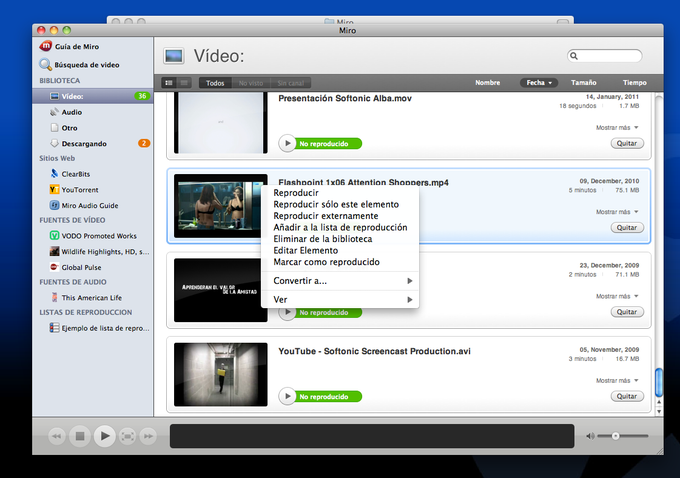Open Wildlife Highlights HD feed

[x=99, y=252]
